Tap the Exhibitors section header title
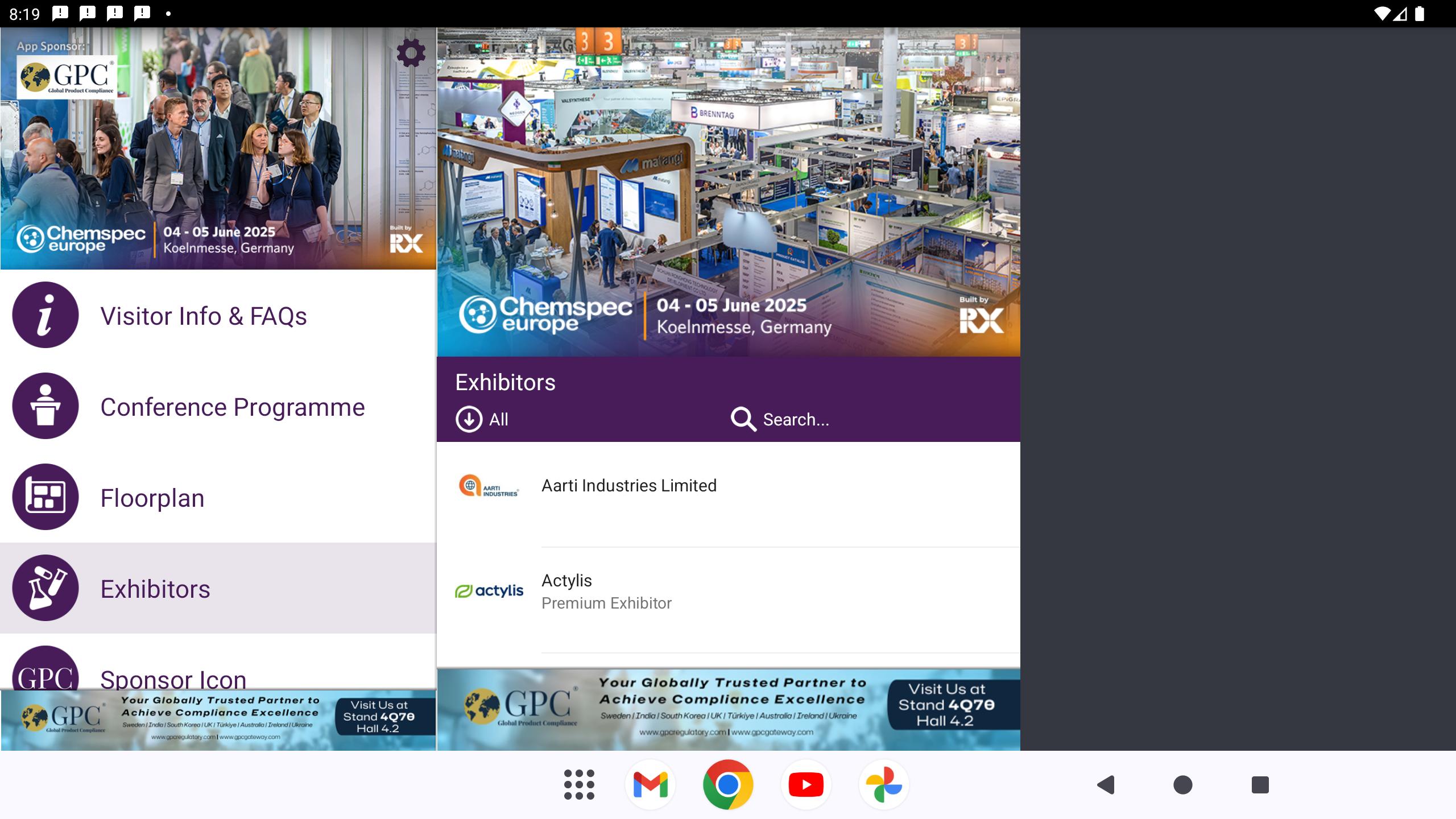 point(505,382)
